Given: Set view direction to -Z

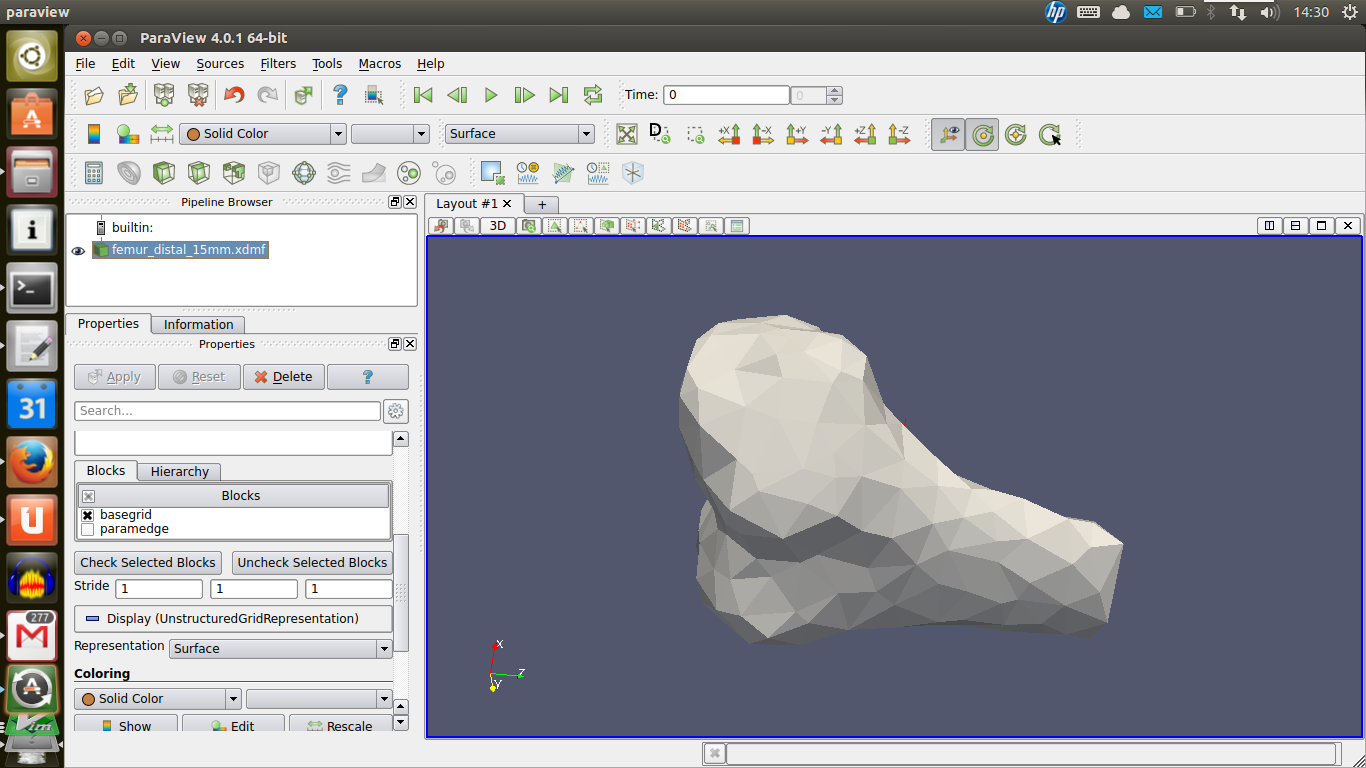Looking at the screenshot, I should [x=899, y=134].
